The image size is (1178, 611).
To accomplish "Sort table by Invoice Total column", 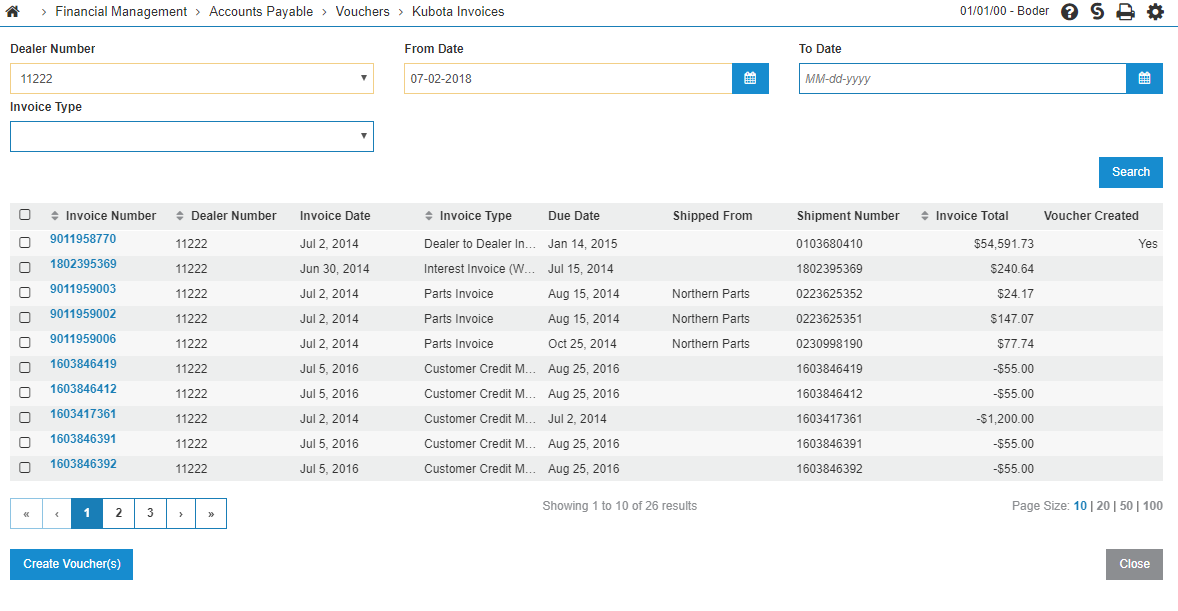I will [971, 216].
